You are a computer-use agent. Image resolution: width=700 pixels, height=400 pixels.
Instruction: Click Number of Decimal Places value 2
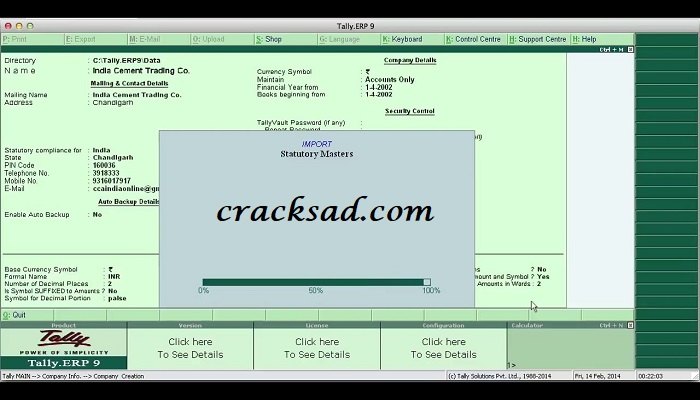(x=110, y=284)
